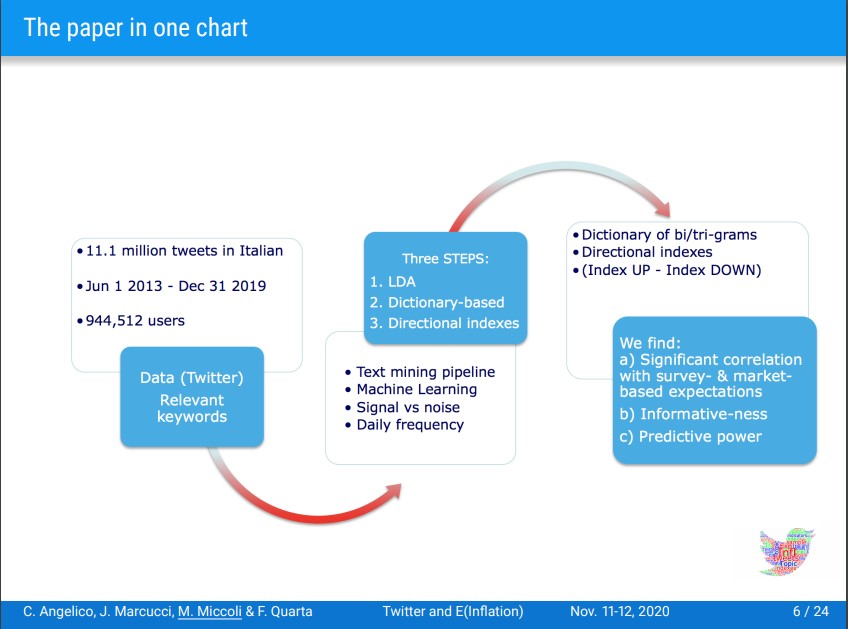Click the 'We find:' heading
The height and width of the screenshot is (629, 848).
(650, 343)
